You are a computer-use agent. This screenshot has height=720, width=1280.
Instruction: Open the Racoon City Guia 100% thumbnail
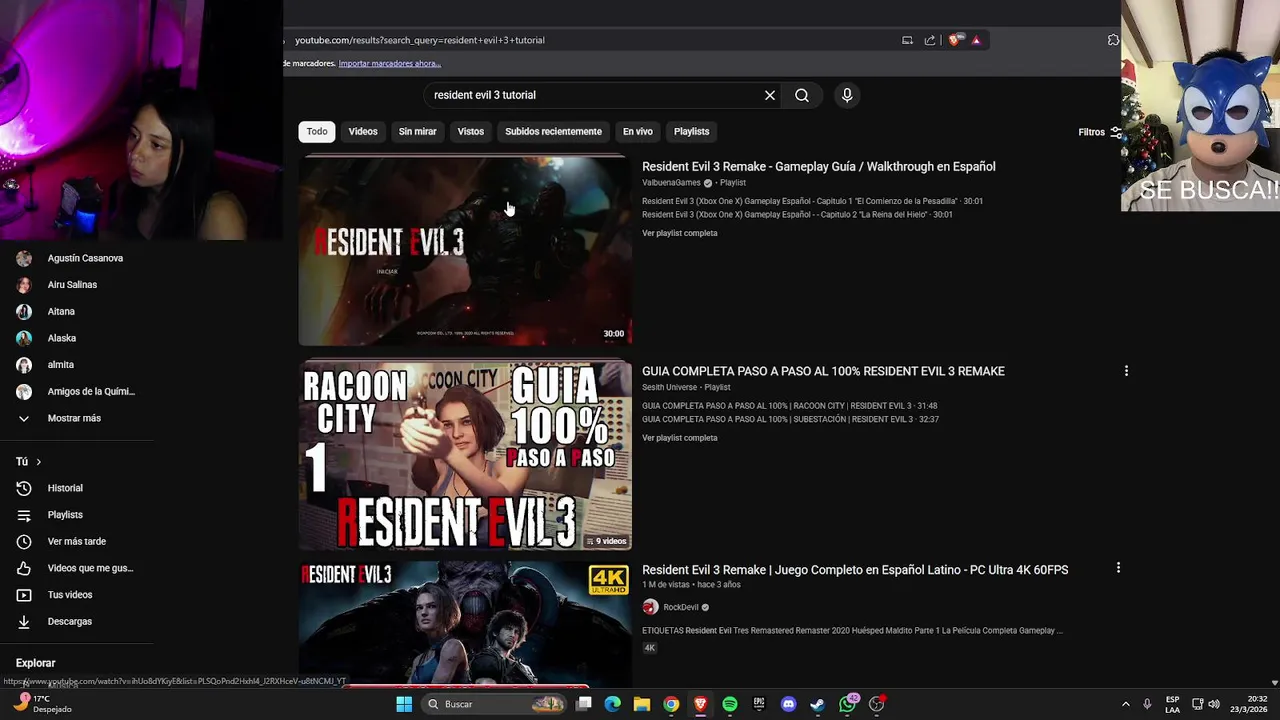[x=465, y=455]
